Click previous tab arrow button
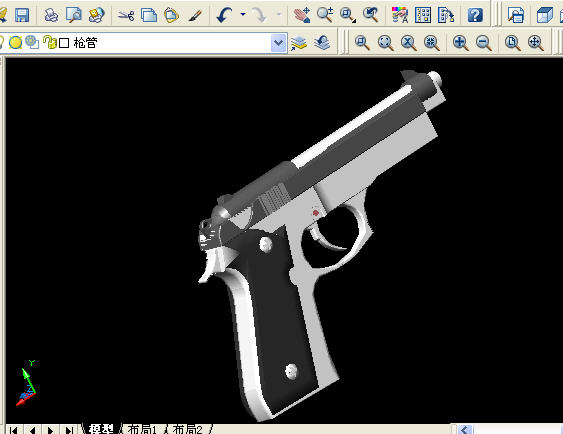This screenshot has width=563, height=434. [32, 430]
